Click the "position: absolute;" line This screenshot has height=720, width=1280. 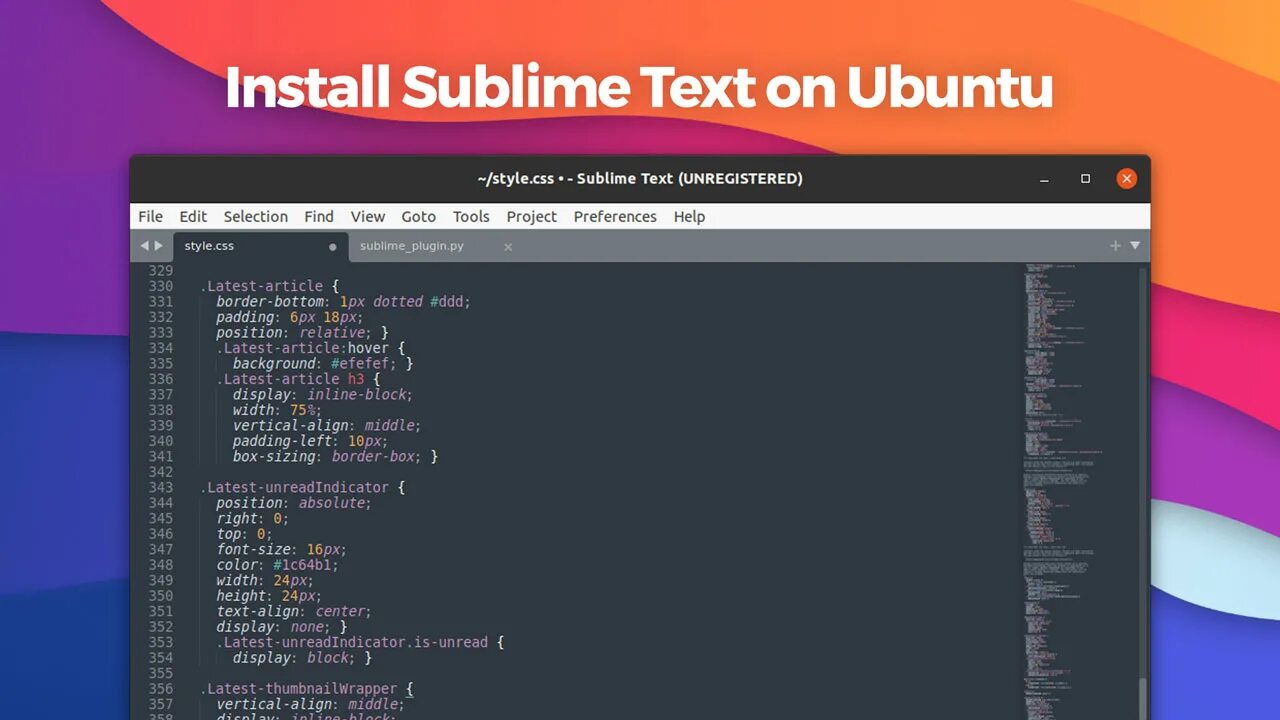pos(294,503)
